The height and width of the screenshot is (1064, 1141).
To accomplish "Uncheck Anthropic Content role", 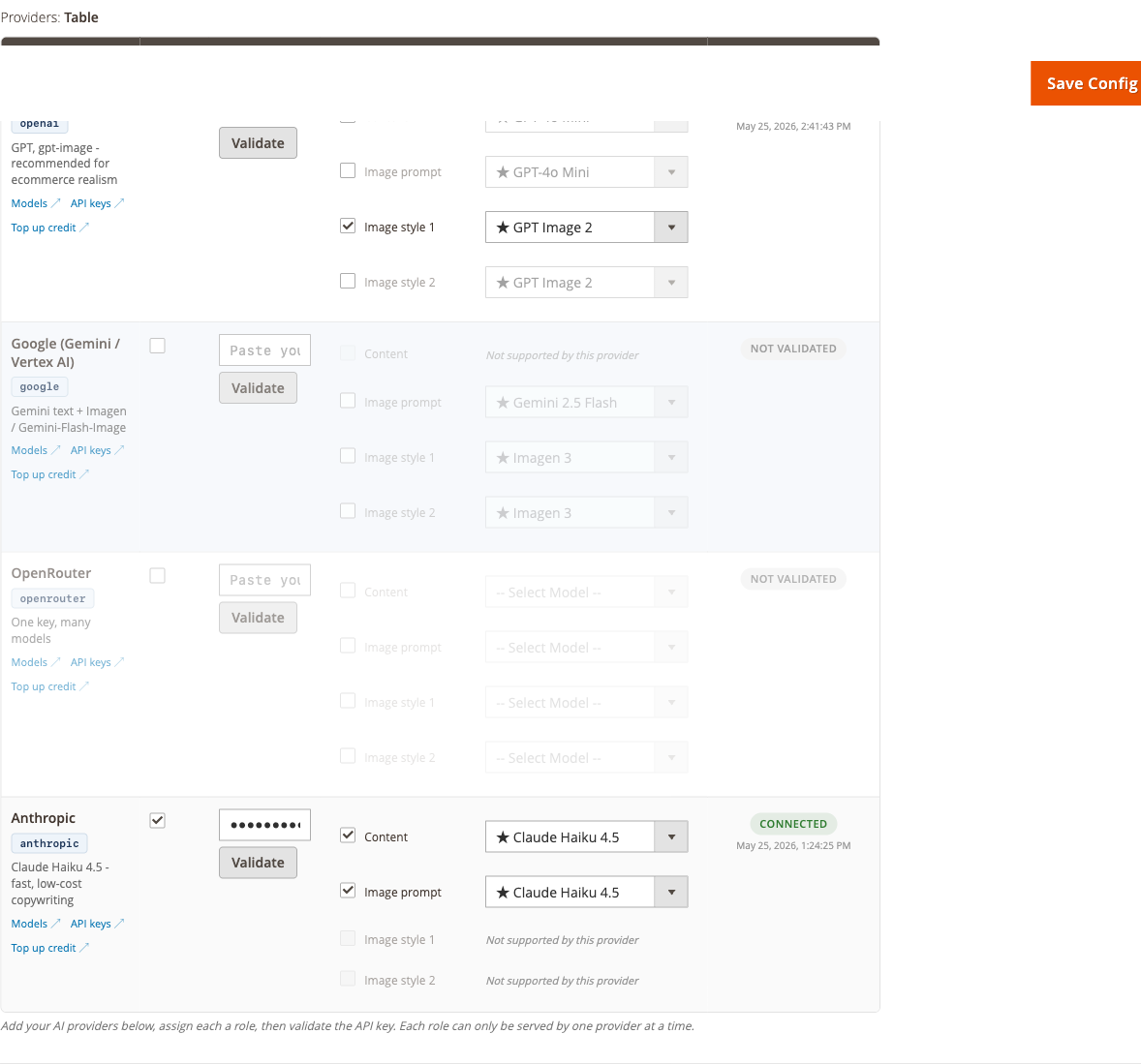I will tap(348, 836).
